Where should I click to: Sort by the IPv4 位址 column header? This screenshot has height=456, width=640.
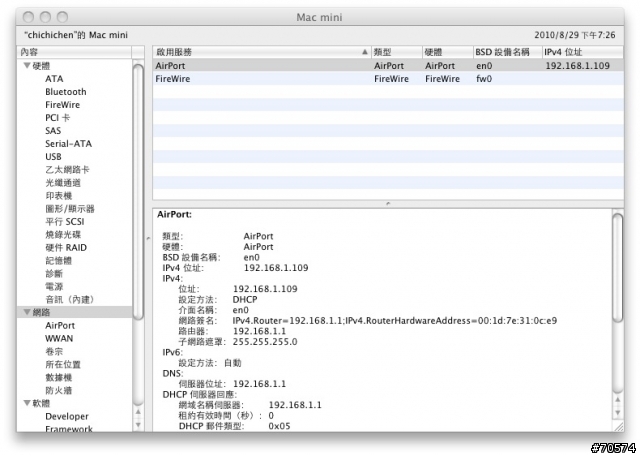point(582,52)
